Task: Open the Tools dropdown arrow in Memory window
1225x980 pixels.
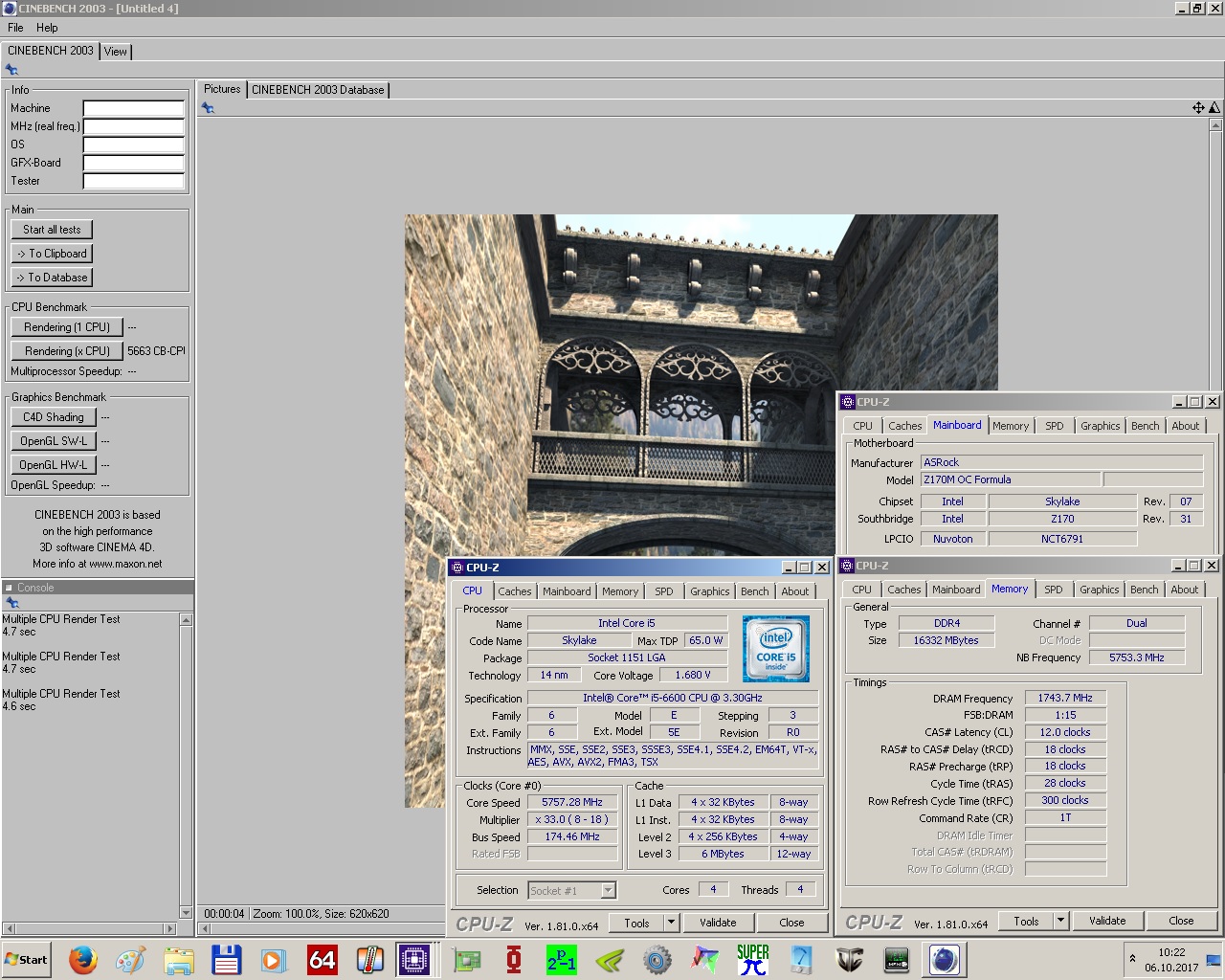Action: (1060, 921)
